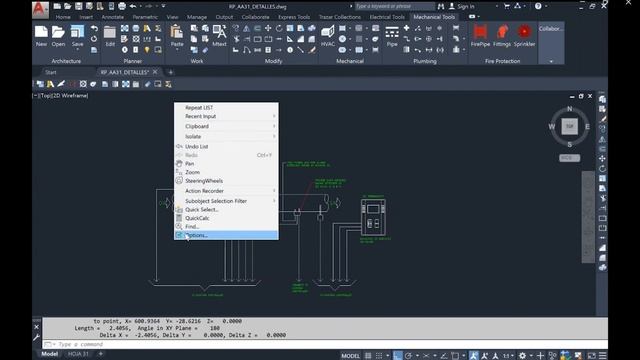The width and height of the screenshot is (640, 360).
Task: Switch to the HOJA 31 layout tab
Action: (x=78, y=354)
